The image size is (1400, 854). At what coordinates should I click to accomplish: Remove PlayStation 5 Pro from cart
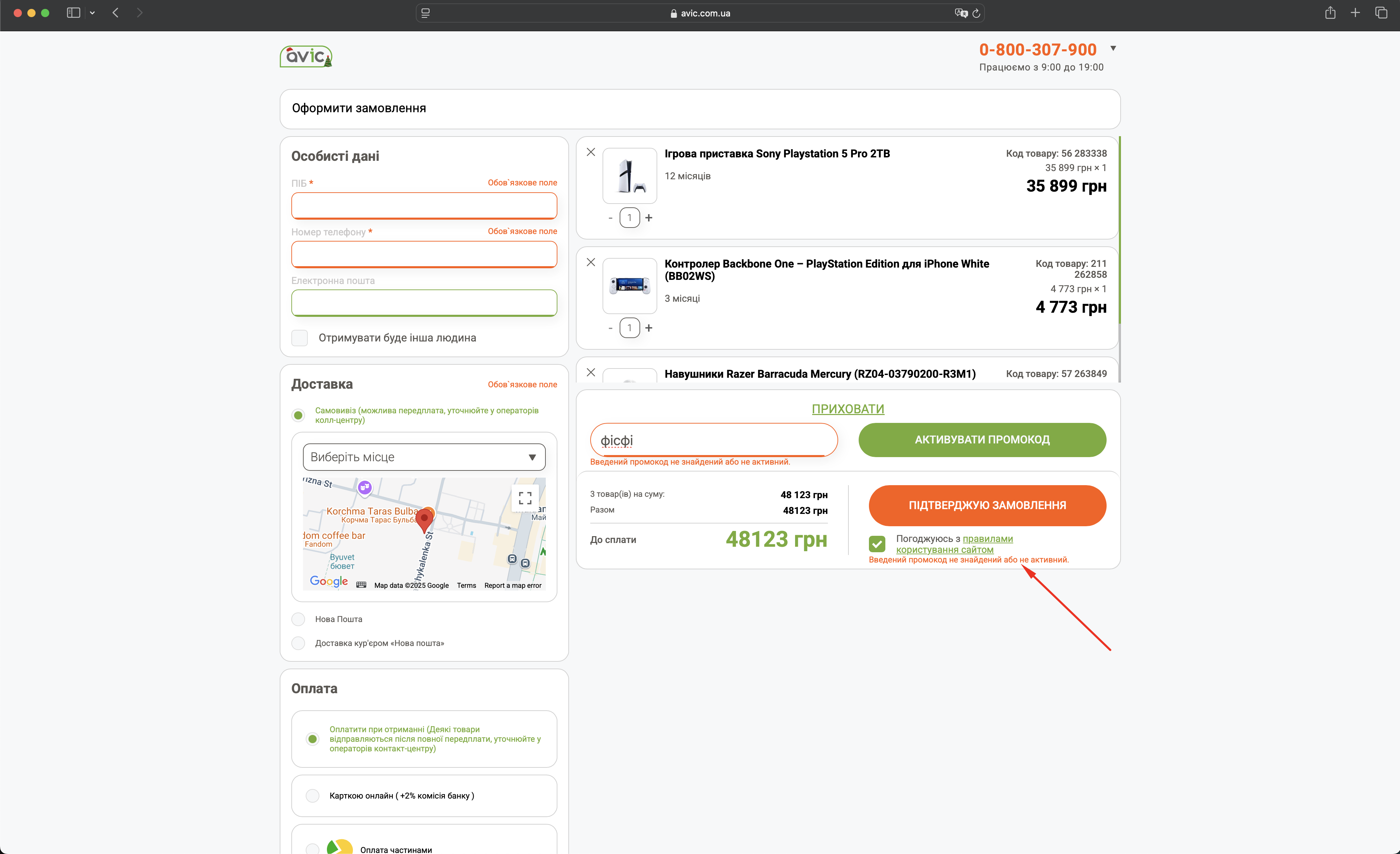tap(591, 152)
